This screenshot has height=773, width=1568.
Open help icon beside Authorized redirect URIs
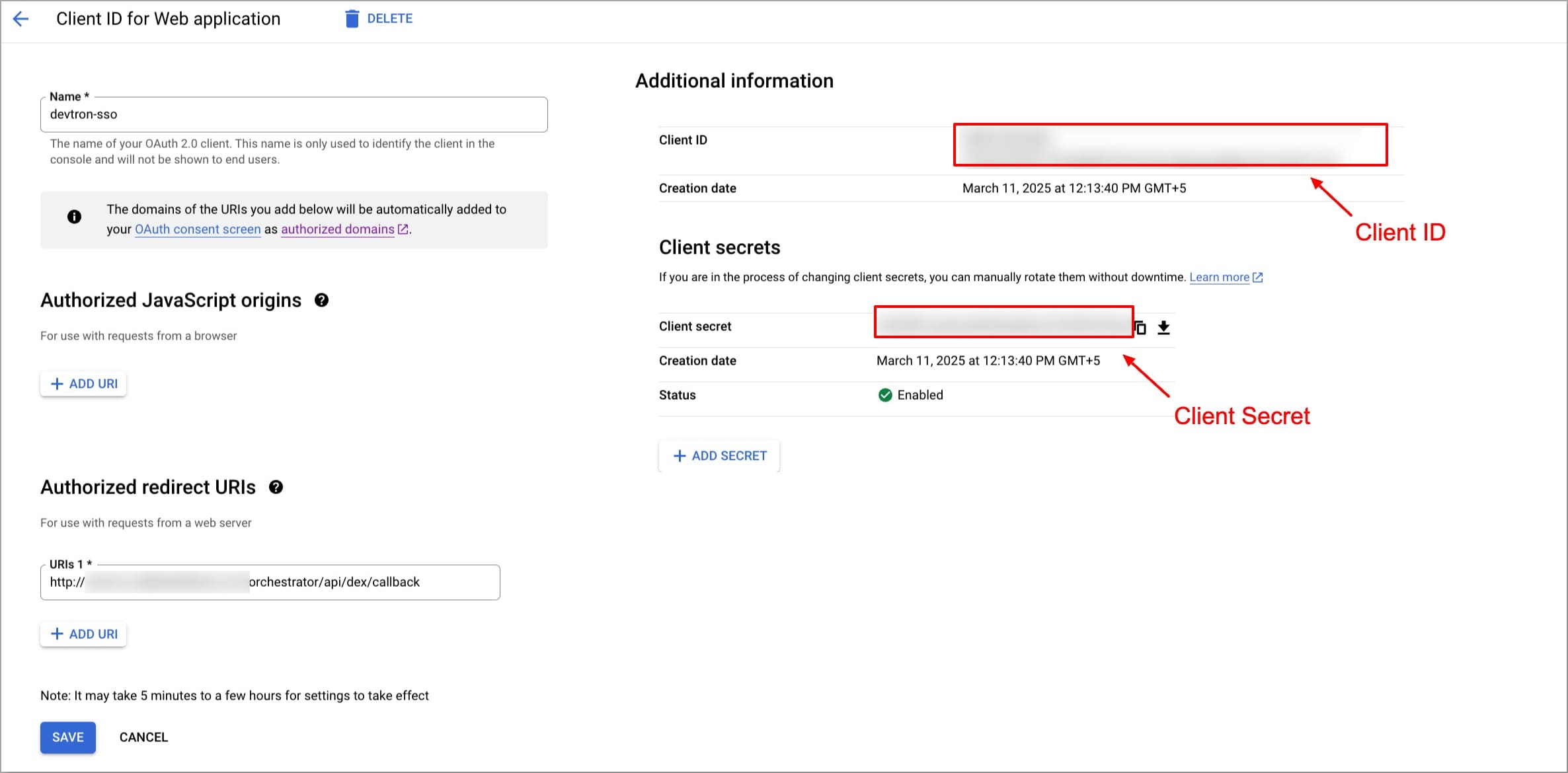(x=276, y=488)
